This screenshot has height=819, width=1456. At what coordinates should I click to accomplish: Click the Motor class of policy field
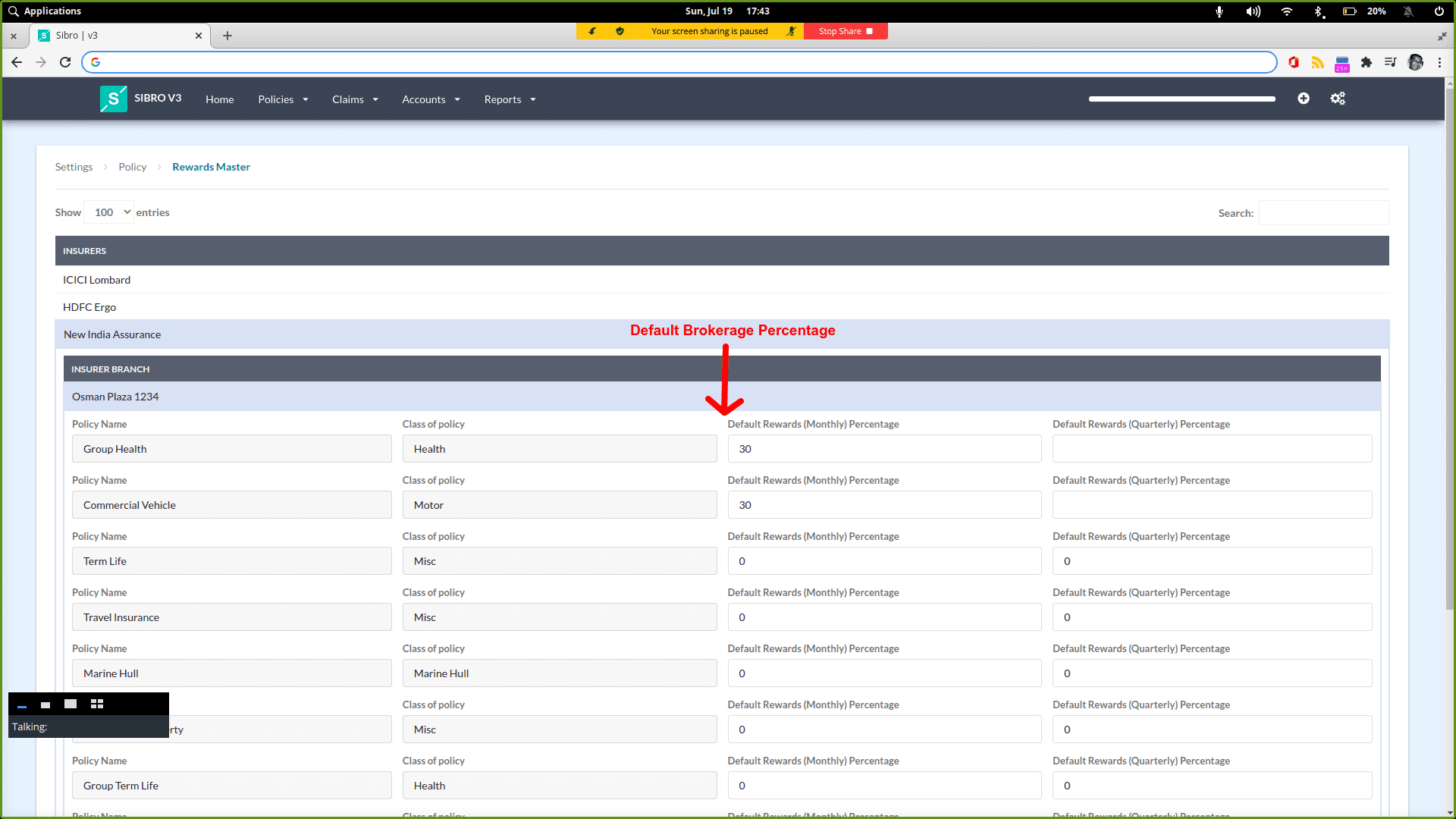point(559,505)
